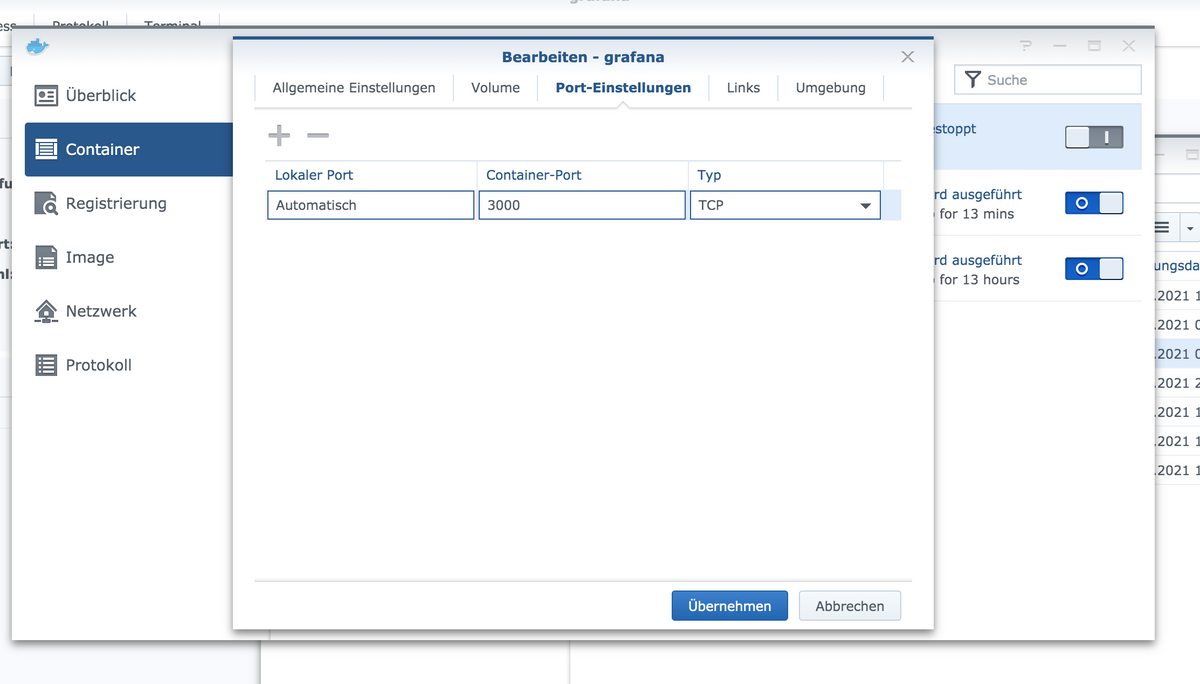Open the Protokoll sidebar section
Screen dimensions: 1200x684
click(128, 366)
